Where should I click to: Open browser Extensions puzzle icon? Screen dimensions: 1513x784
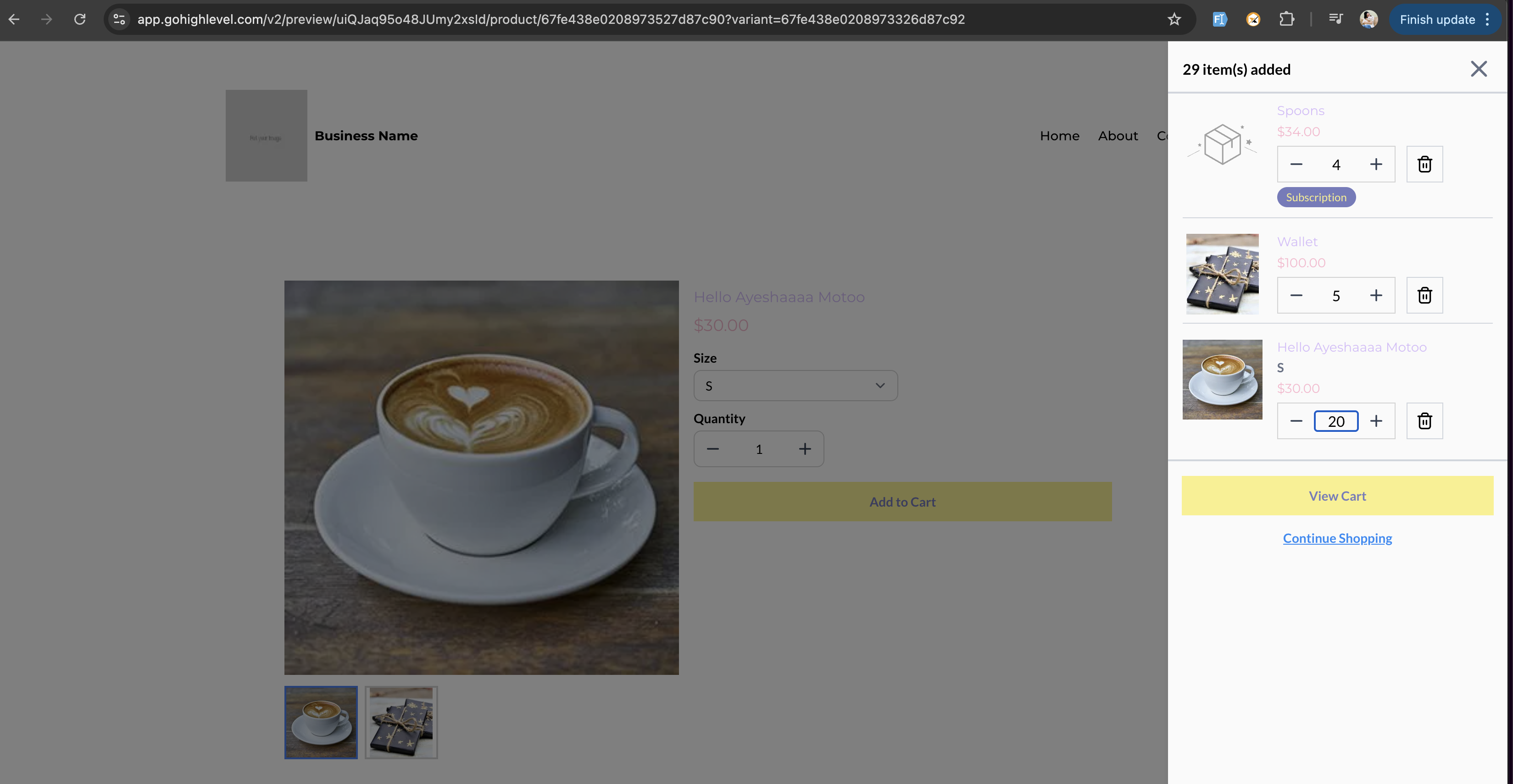[1286, 19]
